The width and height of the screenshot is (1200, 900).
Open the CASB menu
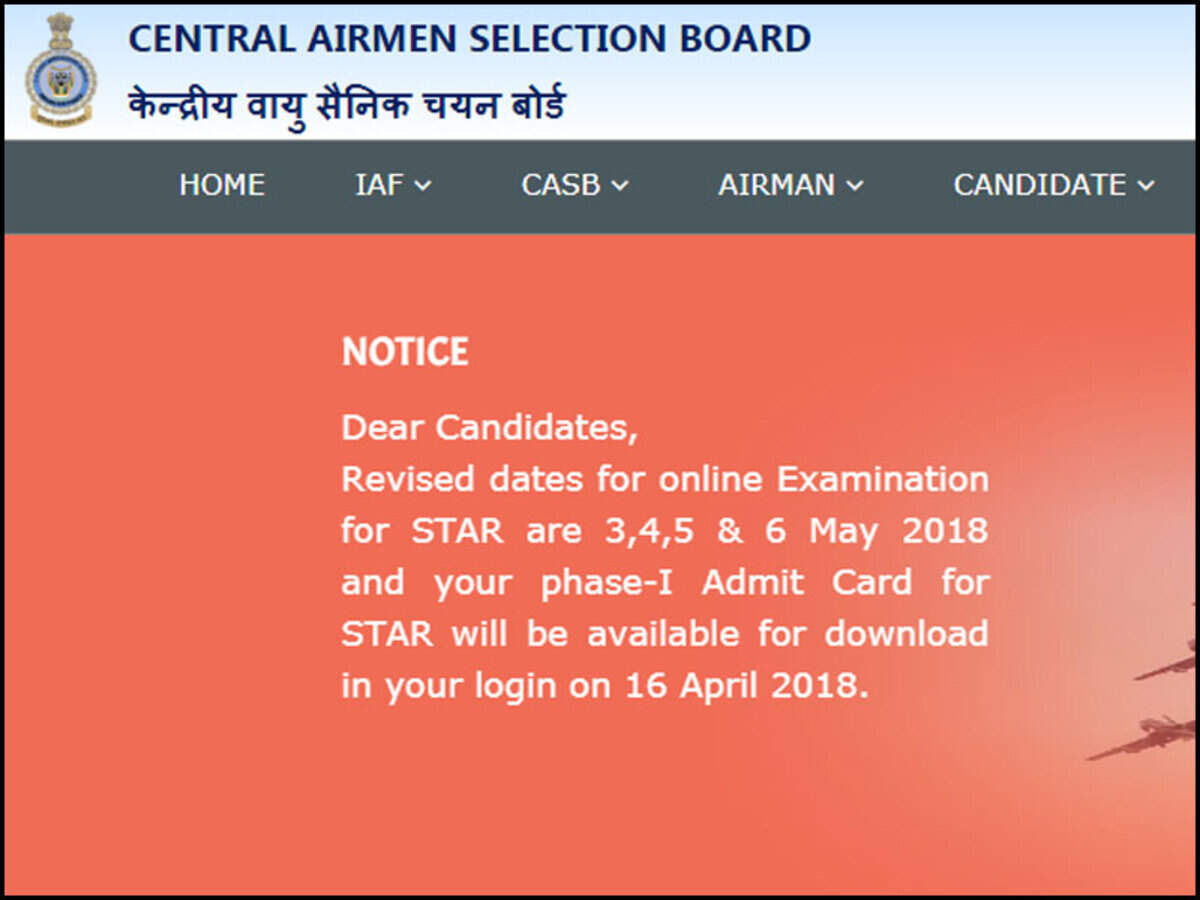click(562, 185)
